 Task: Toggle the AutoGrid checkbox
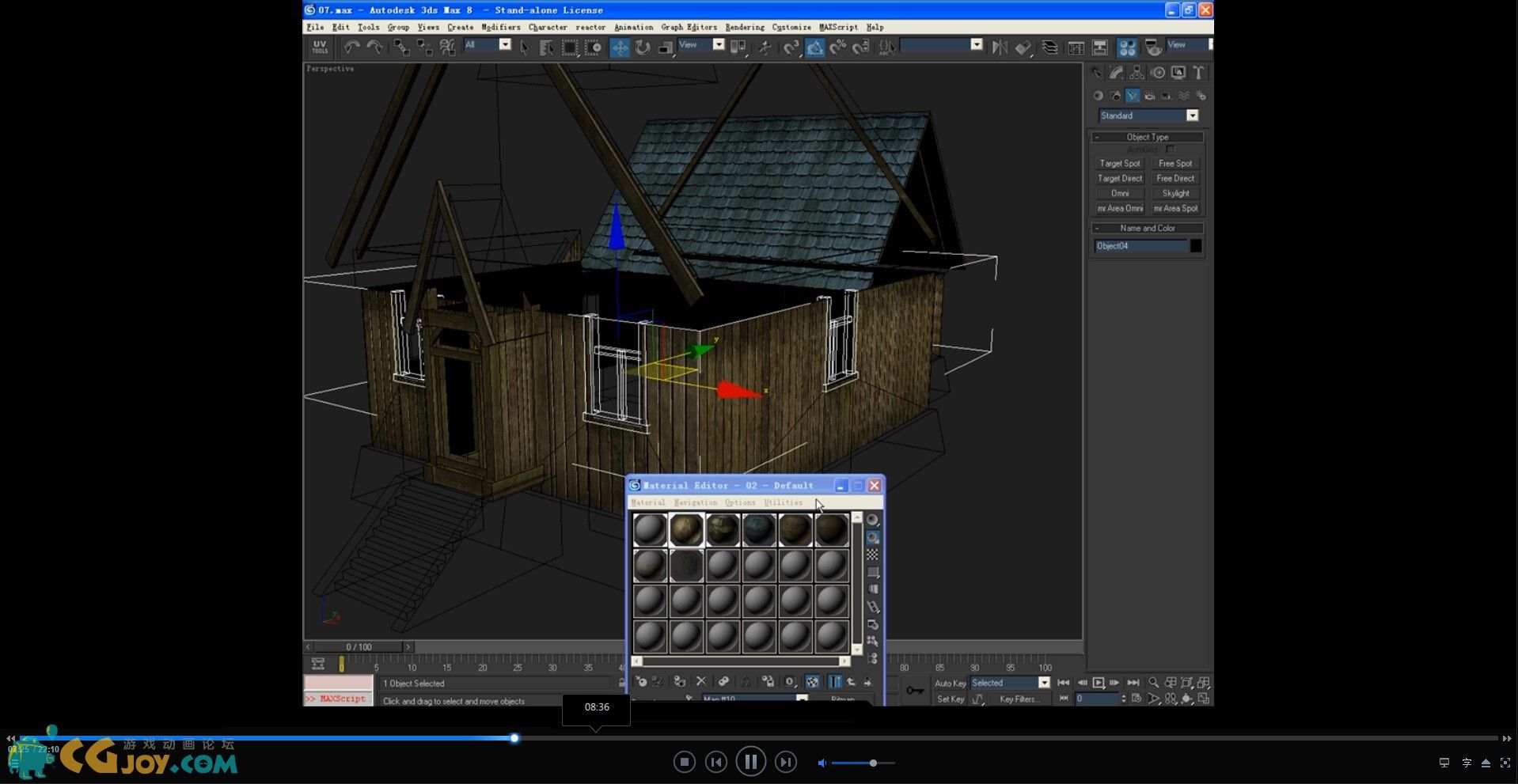tap(1171, 149)
